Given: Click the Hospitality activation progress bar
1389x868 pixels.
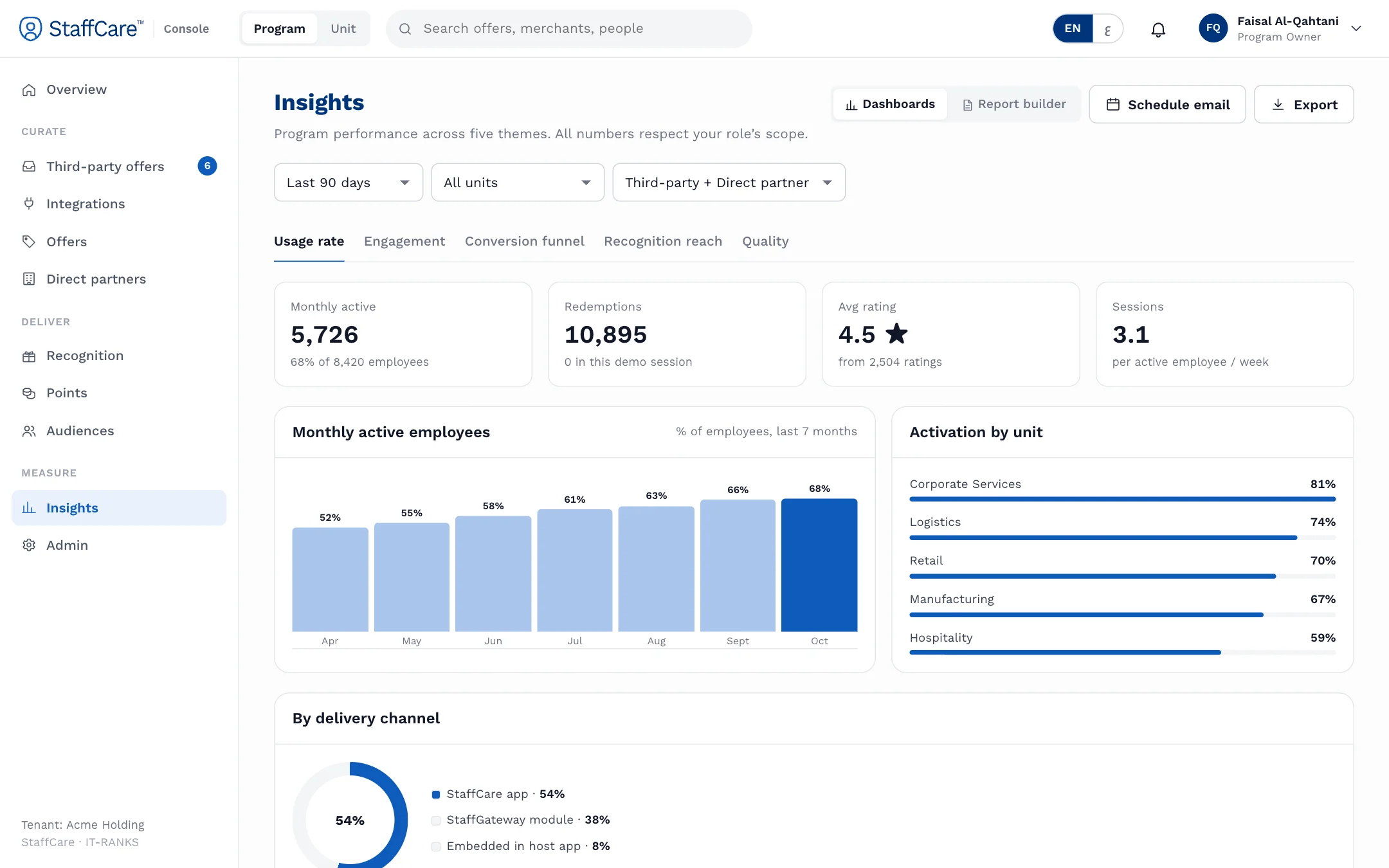Looking at the screenshot, I should point(1122,653).
